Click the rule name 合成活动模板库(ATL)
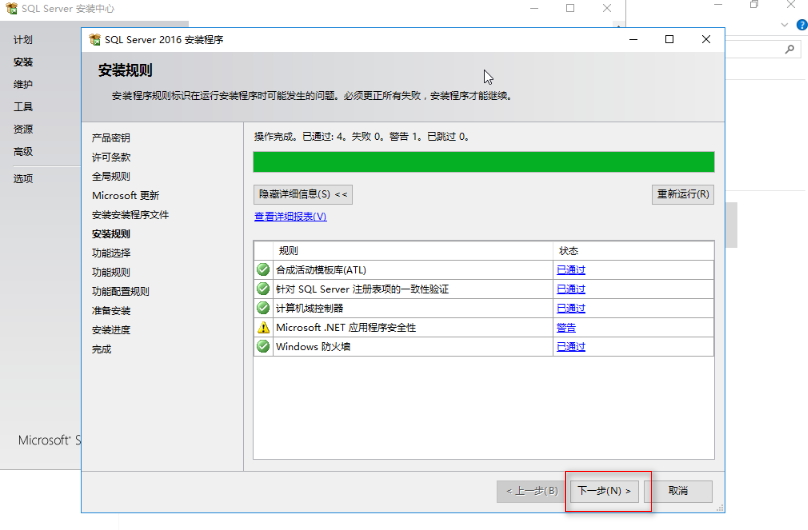808x530 pixels. click(321, 270)
